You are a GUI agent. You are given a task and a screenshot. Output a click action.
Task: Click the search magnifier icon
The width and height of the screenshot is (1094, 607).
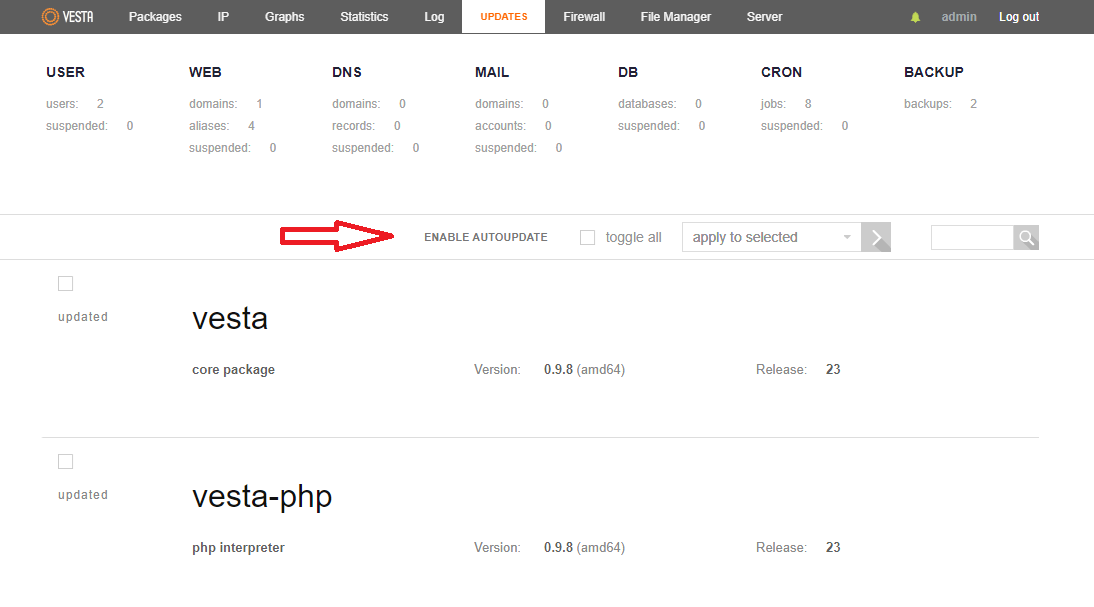(x=1026, y=238)
